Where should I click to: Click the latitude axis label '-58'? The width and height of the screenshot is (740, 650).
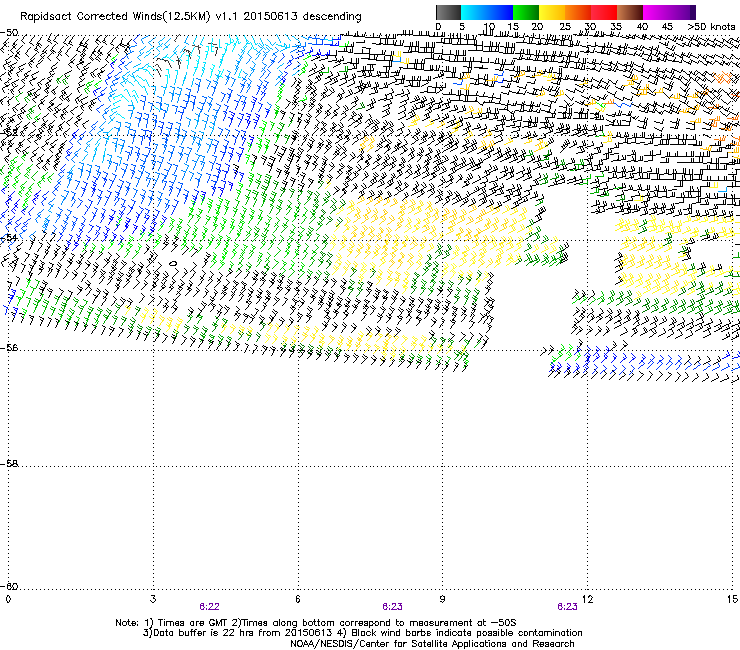pyautogui.click(x=9, y=464)
